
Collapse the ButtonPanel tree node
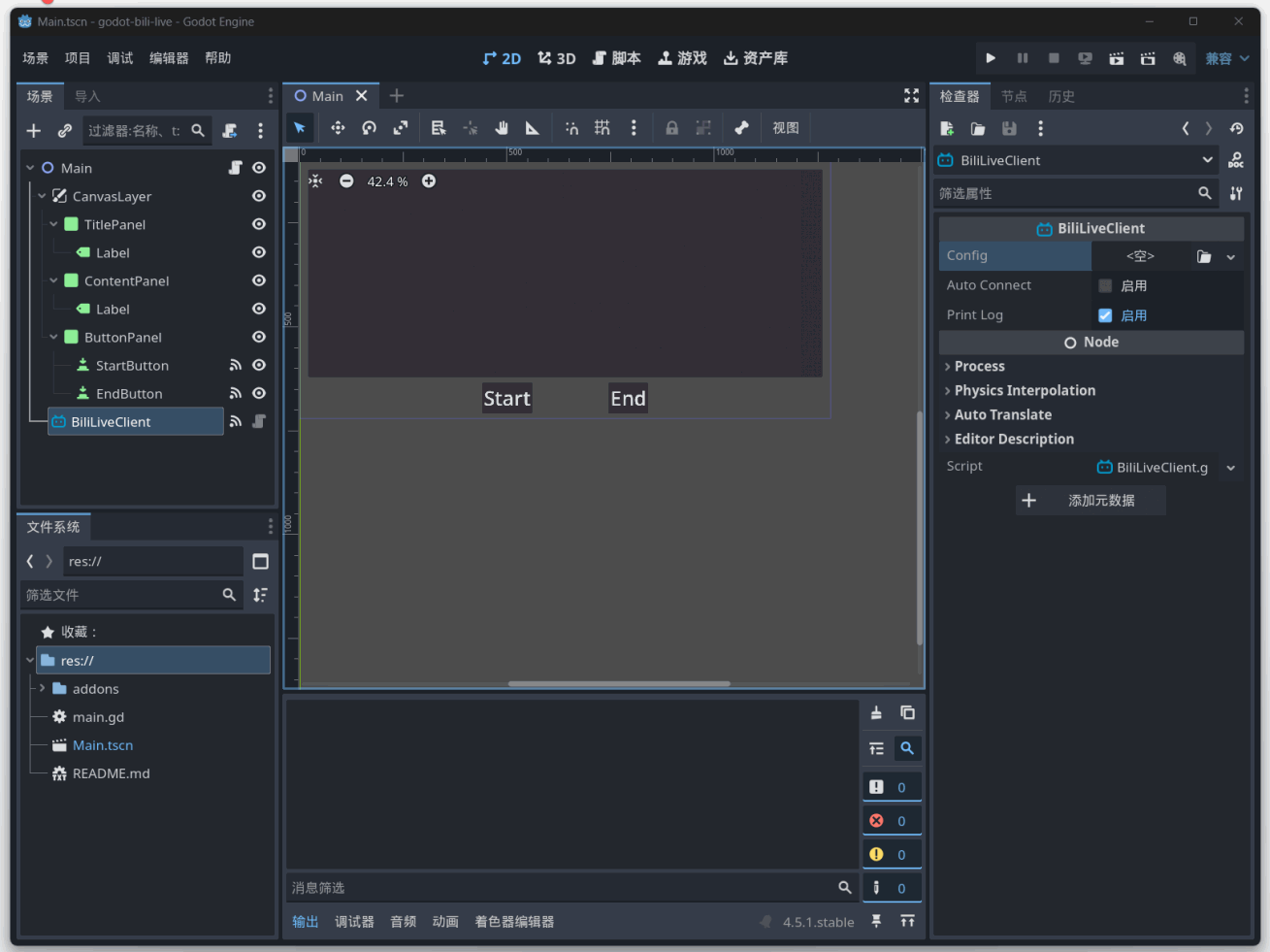click(x=53, y=337)
